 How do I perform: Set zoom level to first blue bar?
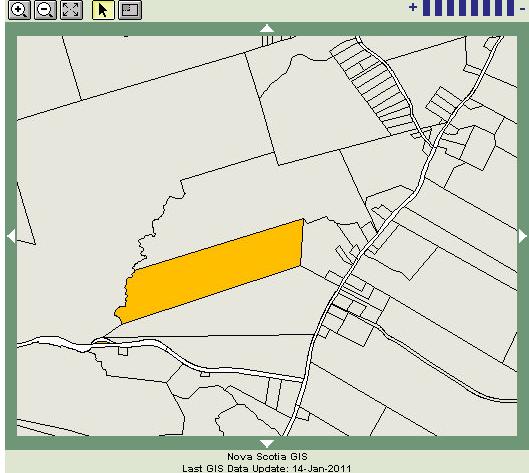(426, 8)
